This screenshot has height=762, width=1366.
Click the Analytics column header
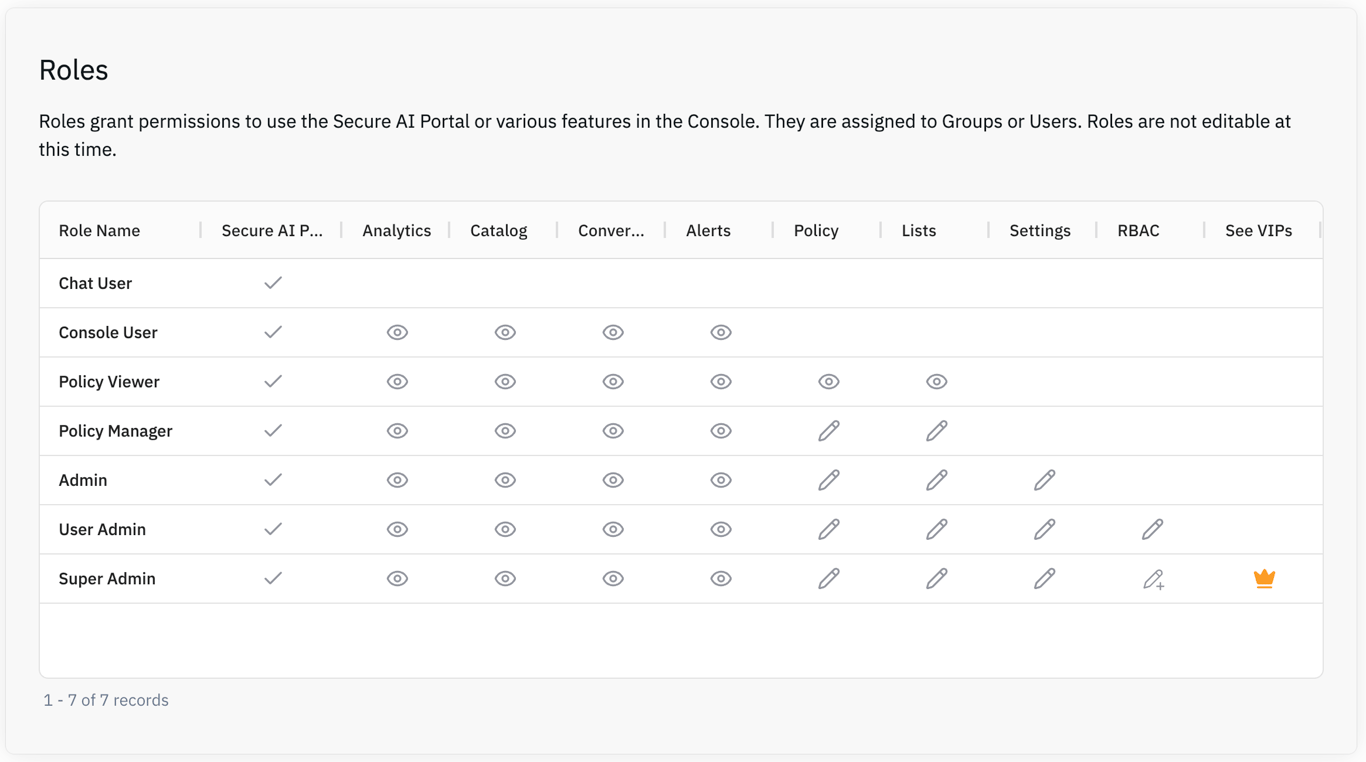[396, 231]
